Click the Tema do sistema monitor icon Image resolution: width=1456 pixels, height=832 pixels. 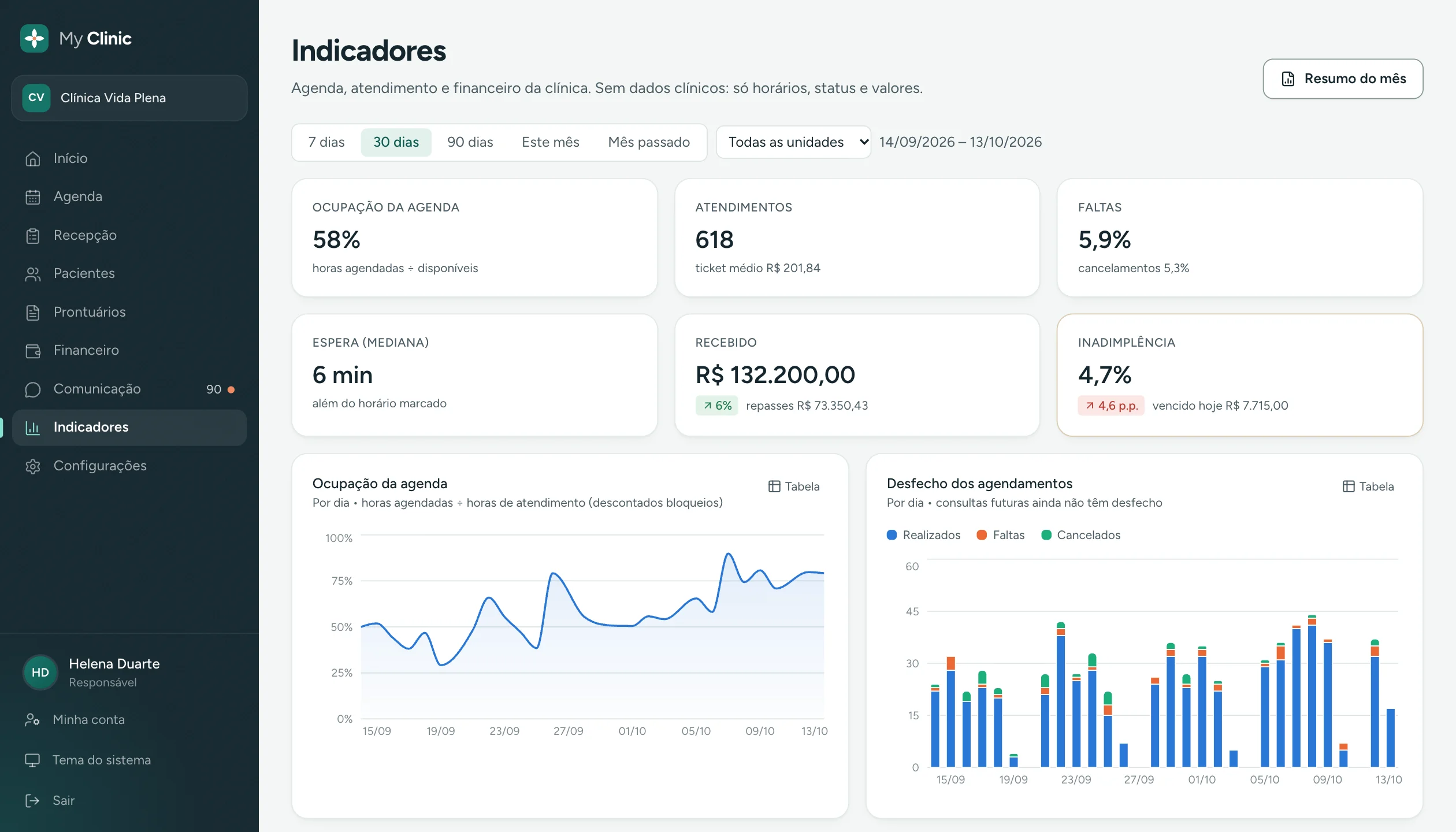tap(32, 760)
